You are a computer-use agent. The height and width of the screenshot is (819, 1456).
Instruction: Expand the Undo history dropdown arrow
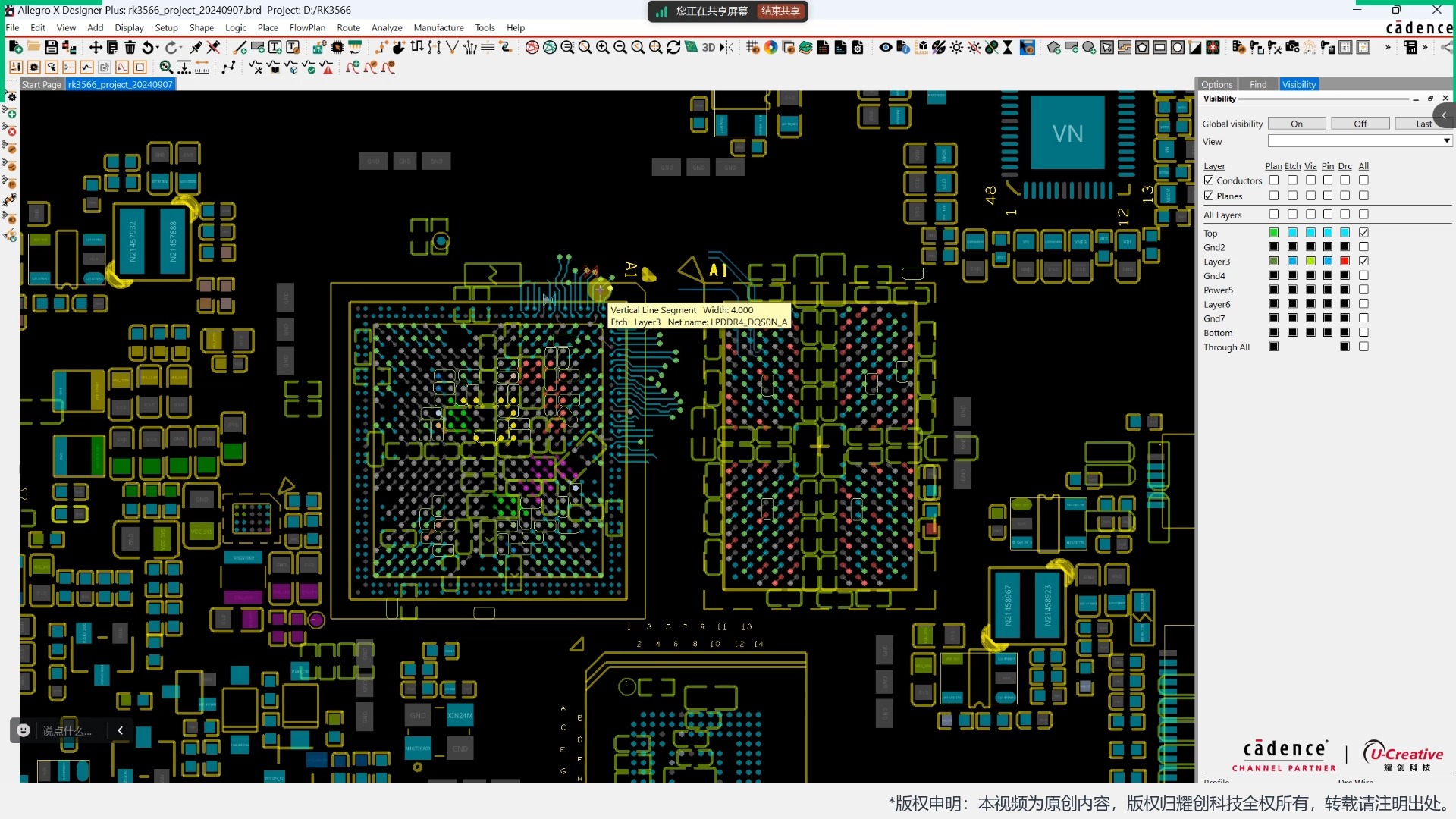coord(157,47)
